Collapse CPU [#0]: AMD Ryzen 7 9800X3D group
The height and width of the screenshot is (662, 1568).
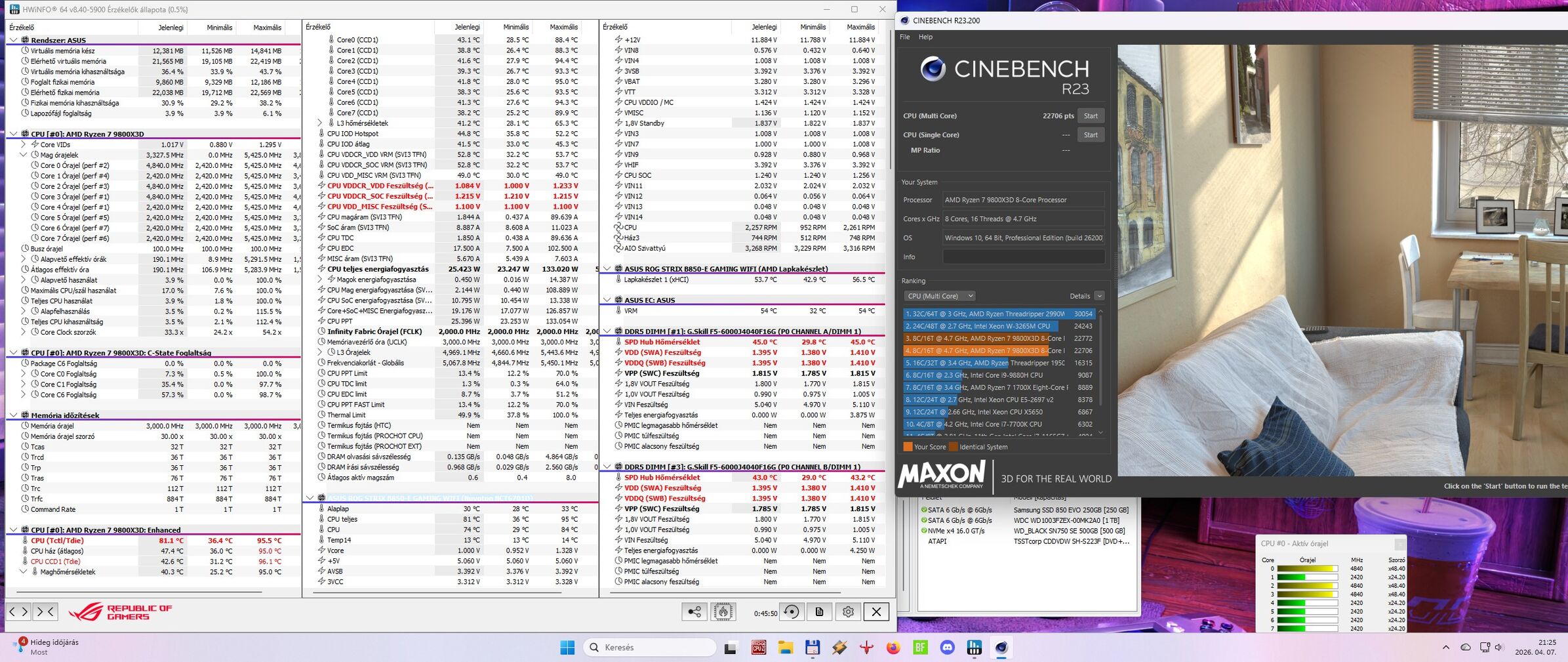point(13,134)
